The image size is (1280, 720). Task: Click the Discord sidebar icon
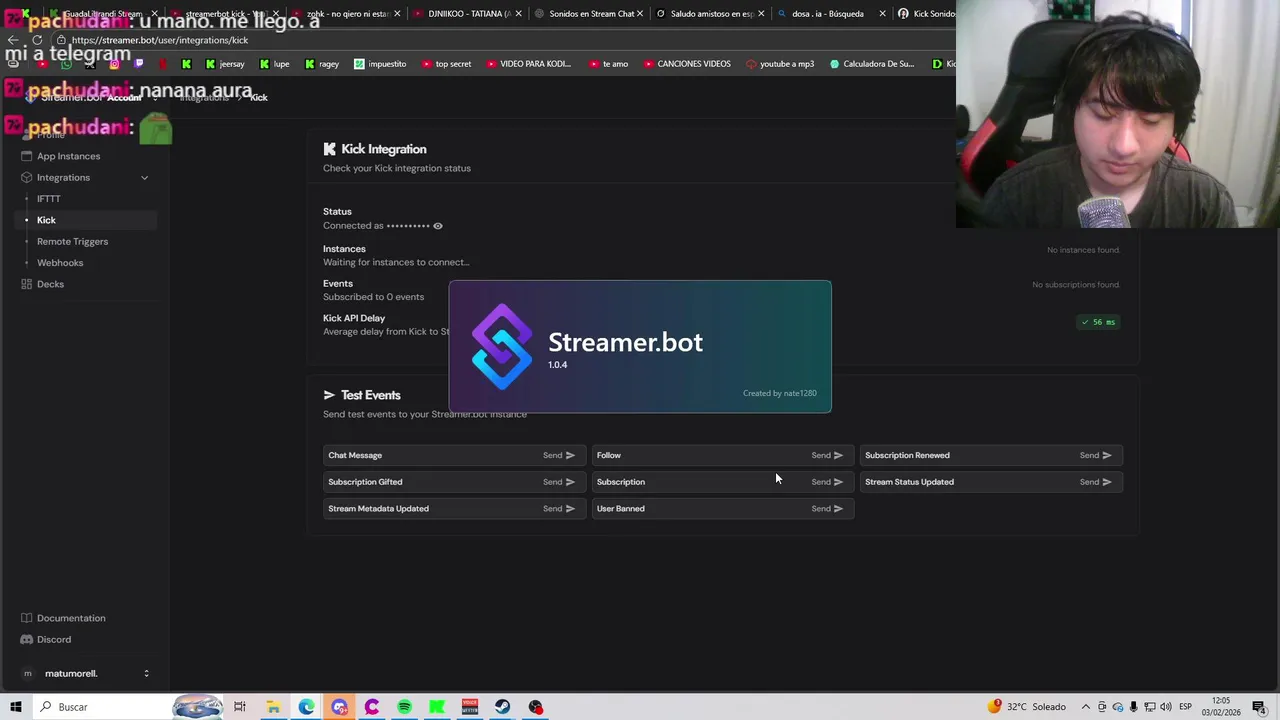tap(27, 640)
